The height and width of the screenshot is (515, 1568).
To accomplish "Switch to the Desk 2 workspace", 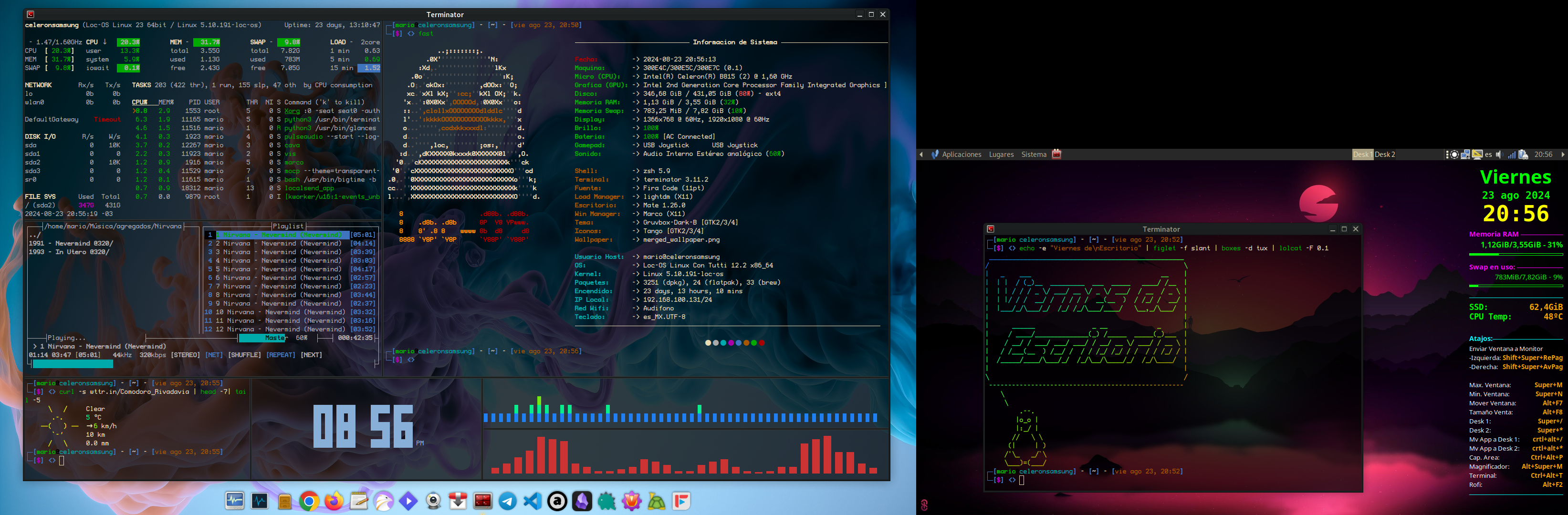I will point(1385,154).
